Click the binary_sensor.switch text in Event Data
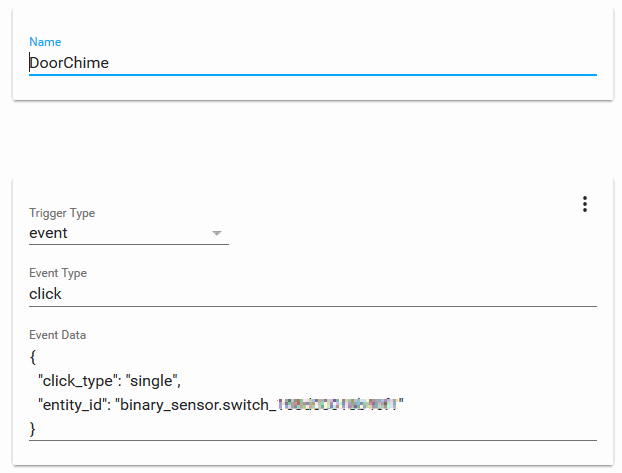The height and width of the screenshot is (473, 622). tap(194, 405)
